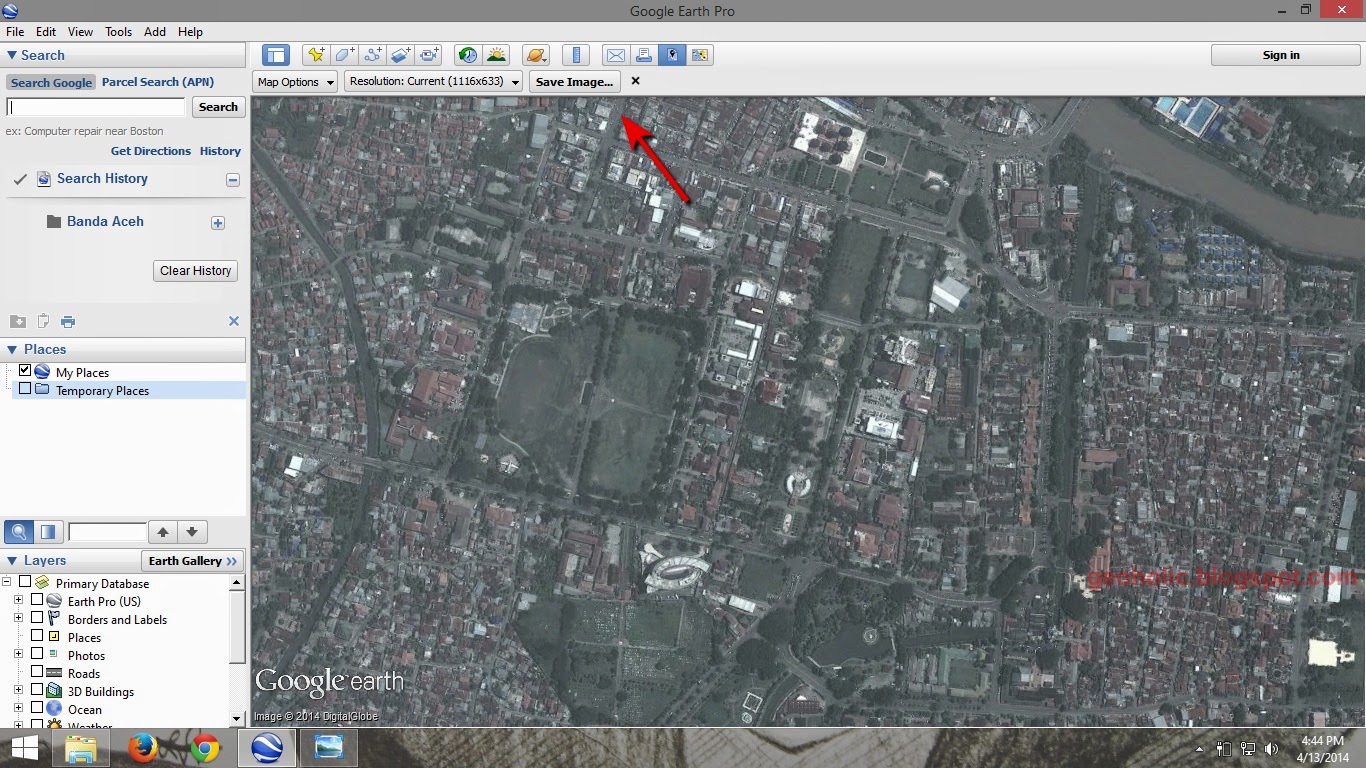Show historical imagery
The width and height of the screenshot is (1366, 768).
point(467,55)
